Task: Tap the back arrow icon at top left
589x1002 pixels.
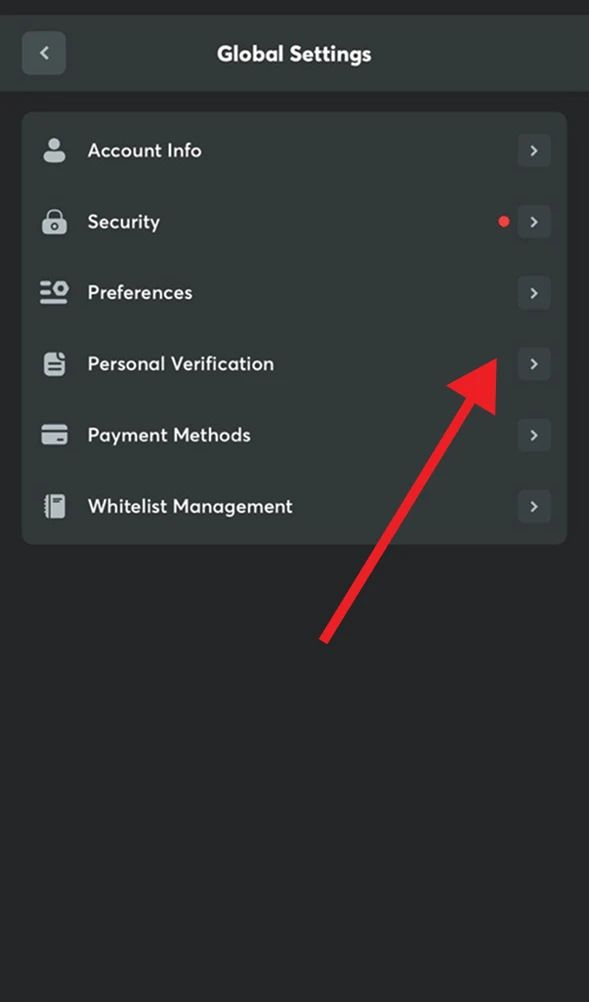Action: tap(44, 53)
